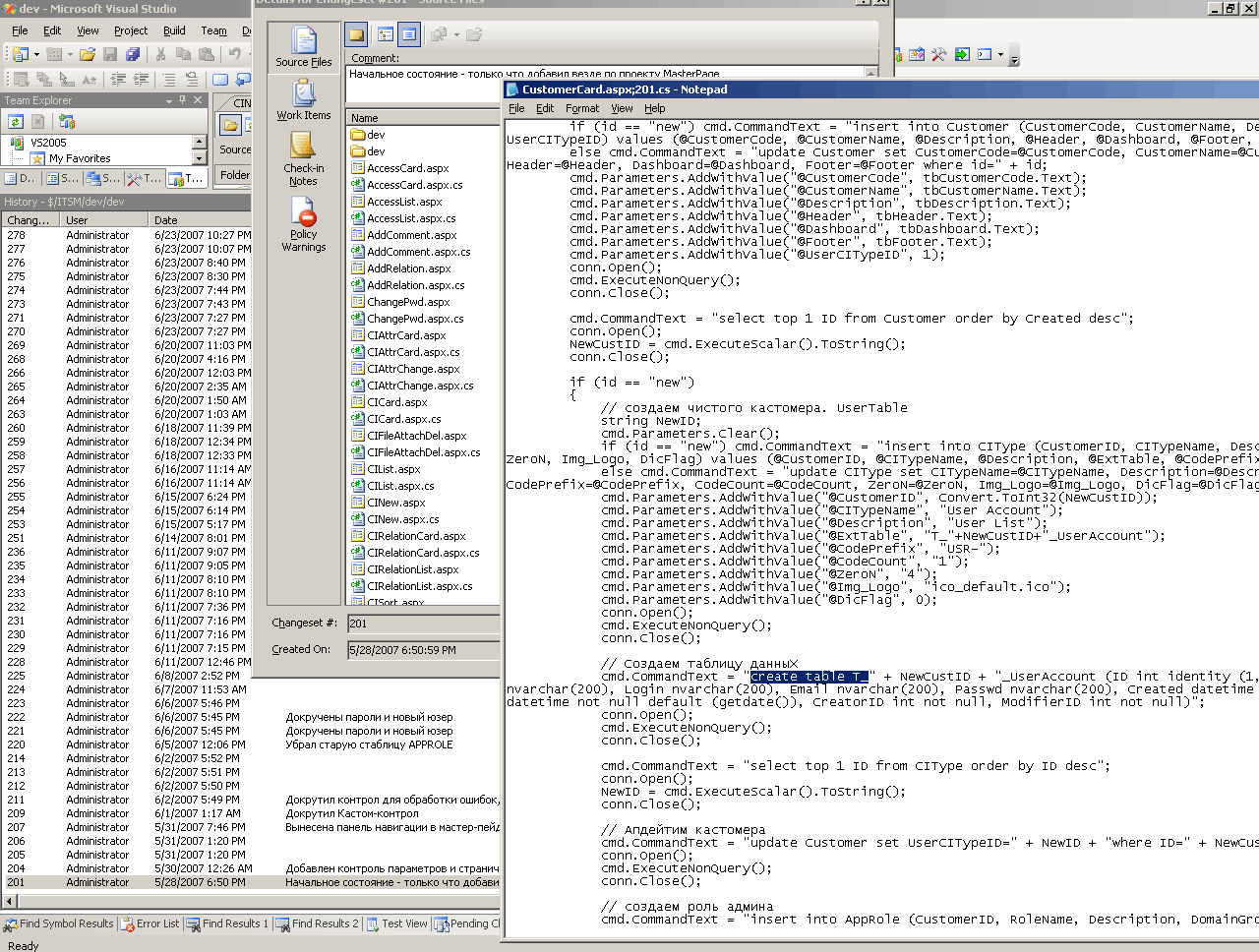The height and width of the screenshot is (952, 1259).
Task: Toggle folder view button in changeset toolbar
Action: coord(356,35)
